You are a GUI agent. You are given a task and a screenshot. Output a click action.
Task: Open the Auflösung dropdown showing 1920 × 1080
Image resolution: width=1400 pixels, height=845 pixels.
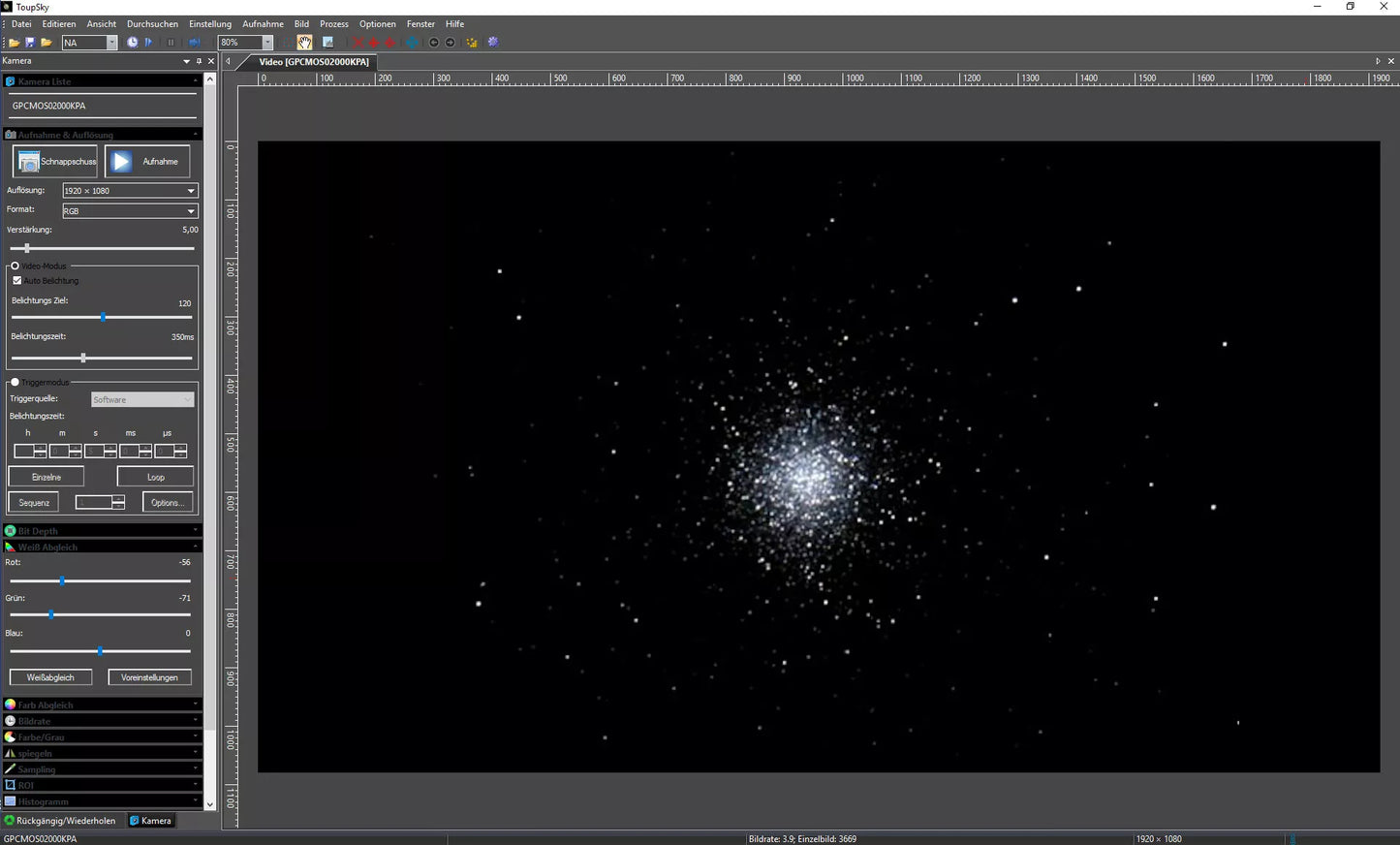(x=129, y=190)
